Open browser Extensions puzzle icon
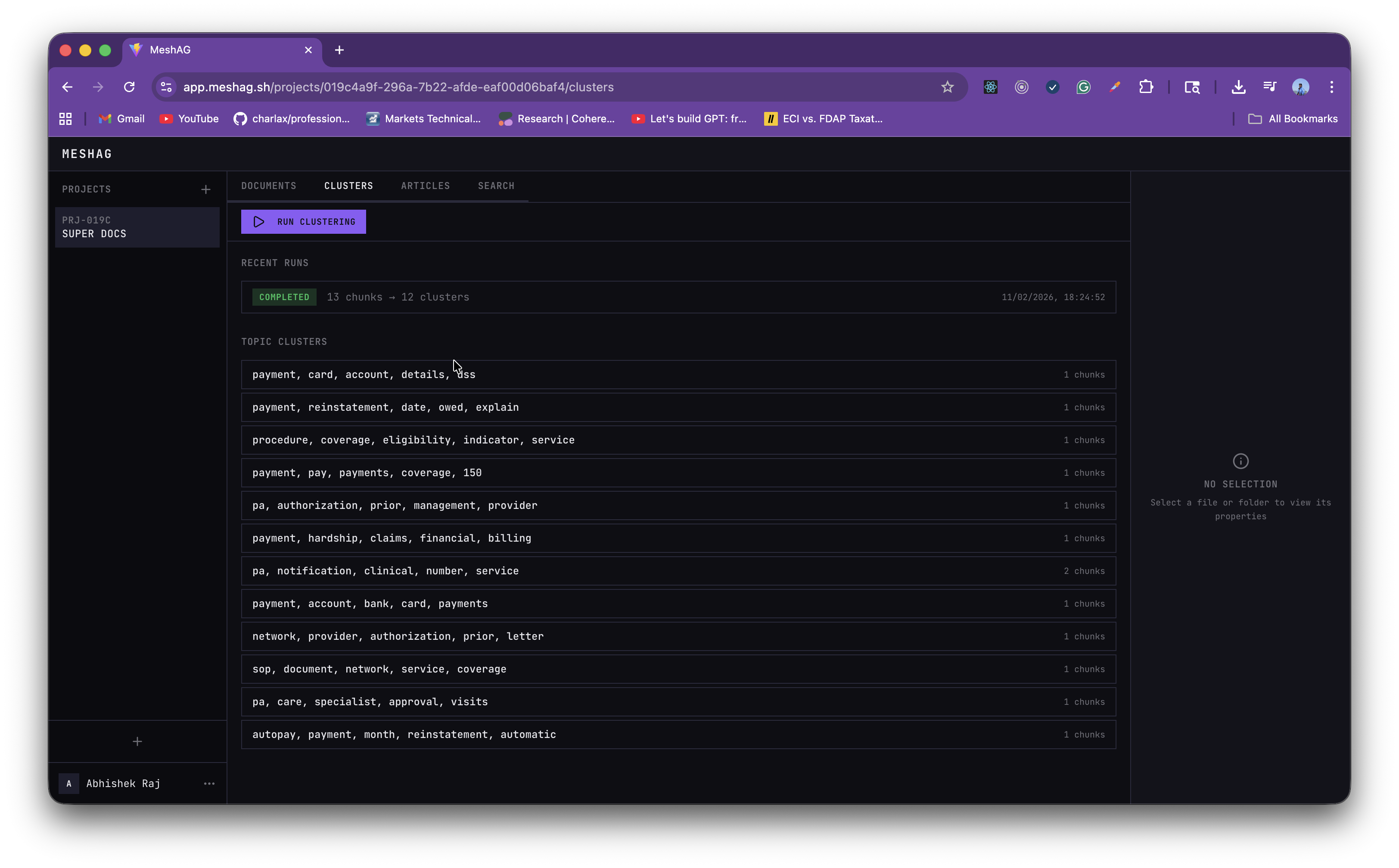 tap(1146, 87)
